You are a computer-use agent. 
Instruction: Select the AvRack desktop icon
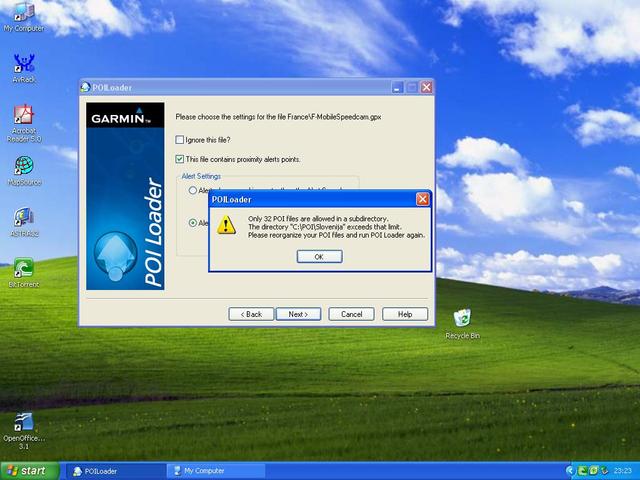tap(24, 68)
